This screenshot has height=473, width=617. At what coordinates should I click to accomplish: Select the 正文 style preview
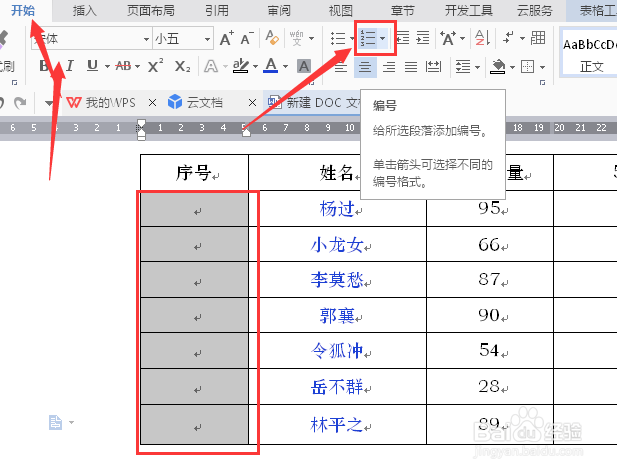[x=589, y=54]
